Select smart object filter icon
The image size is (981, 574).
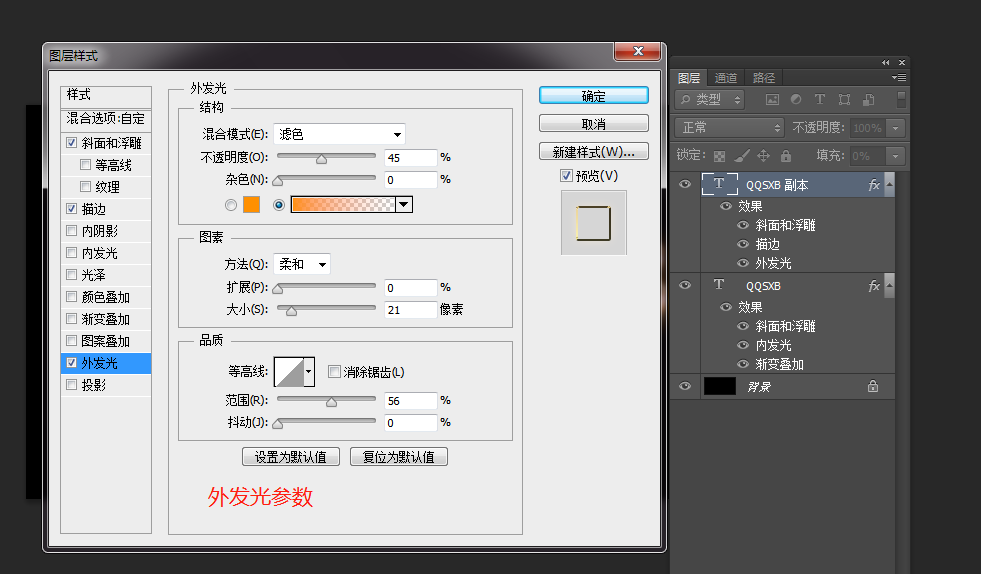(868, 100)
